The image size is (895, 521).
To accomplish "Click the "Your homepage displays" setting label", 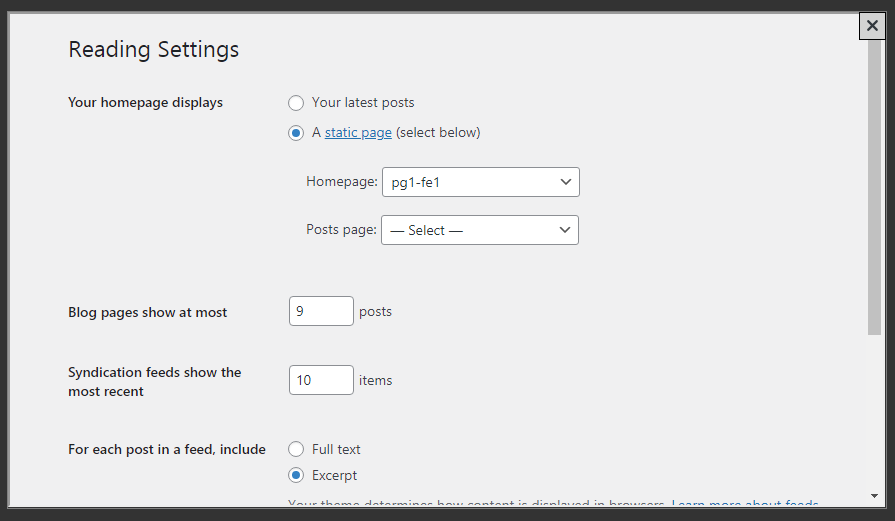I will [x=145, y=103].
